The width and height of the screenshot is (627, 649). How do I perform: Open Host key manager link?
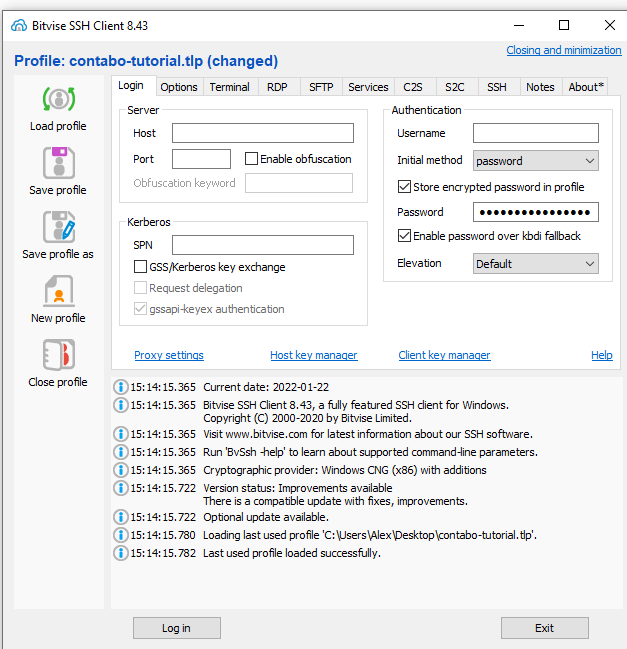[x=314, y=355]
